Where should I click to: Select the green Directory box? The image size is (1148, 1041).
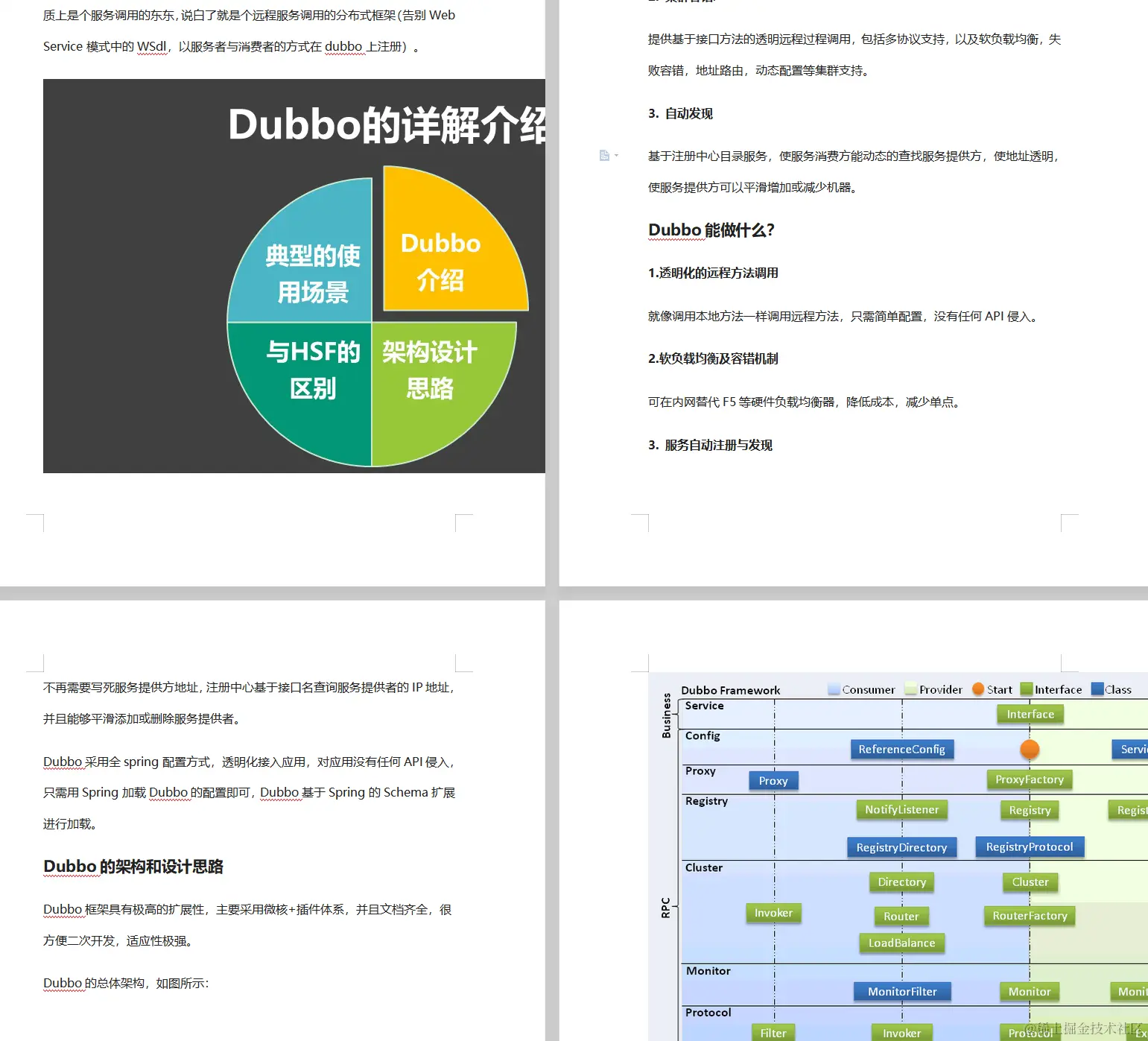[x=901, y=882]
